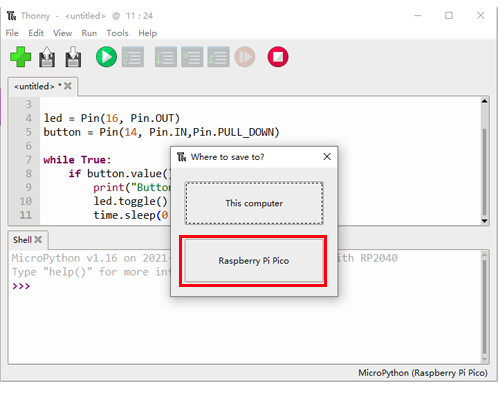Open the Tools menu
The height and width of the screenshot is (400, 500).
(117, 33)
